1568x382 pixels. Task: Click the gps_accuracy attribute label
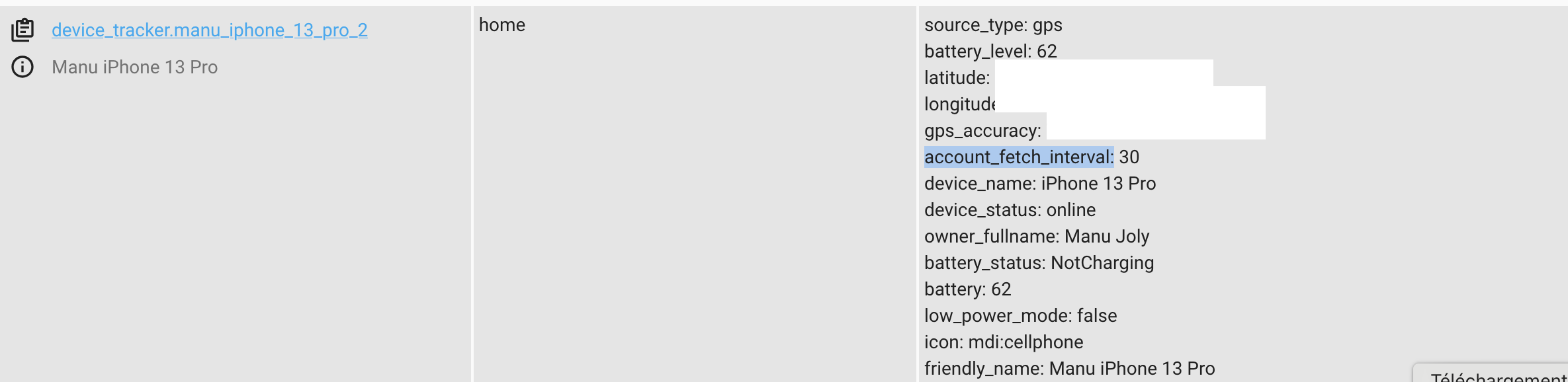982,130
